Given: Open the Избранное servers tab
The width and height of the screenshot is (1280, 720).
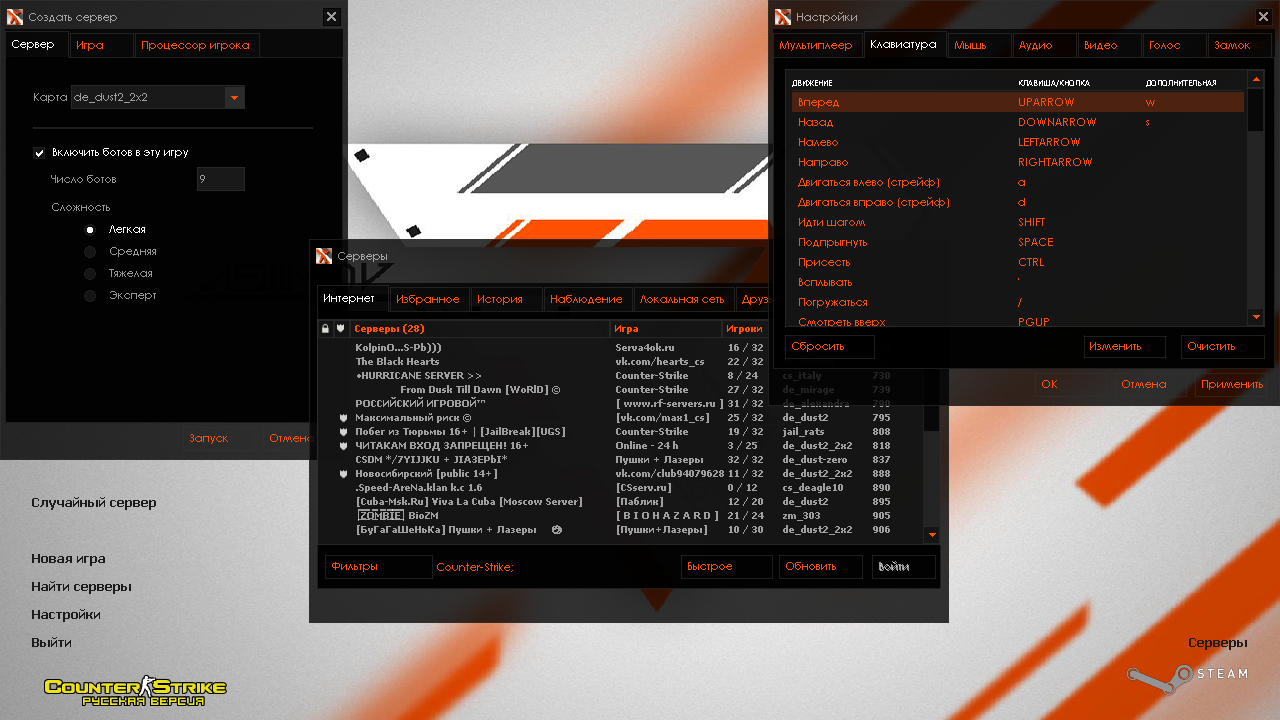Looking at the screenshot, I should tap(427, 299).
